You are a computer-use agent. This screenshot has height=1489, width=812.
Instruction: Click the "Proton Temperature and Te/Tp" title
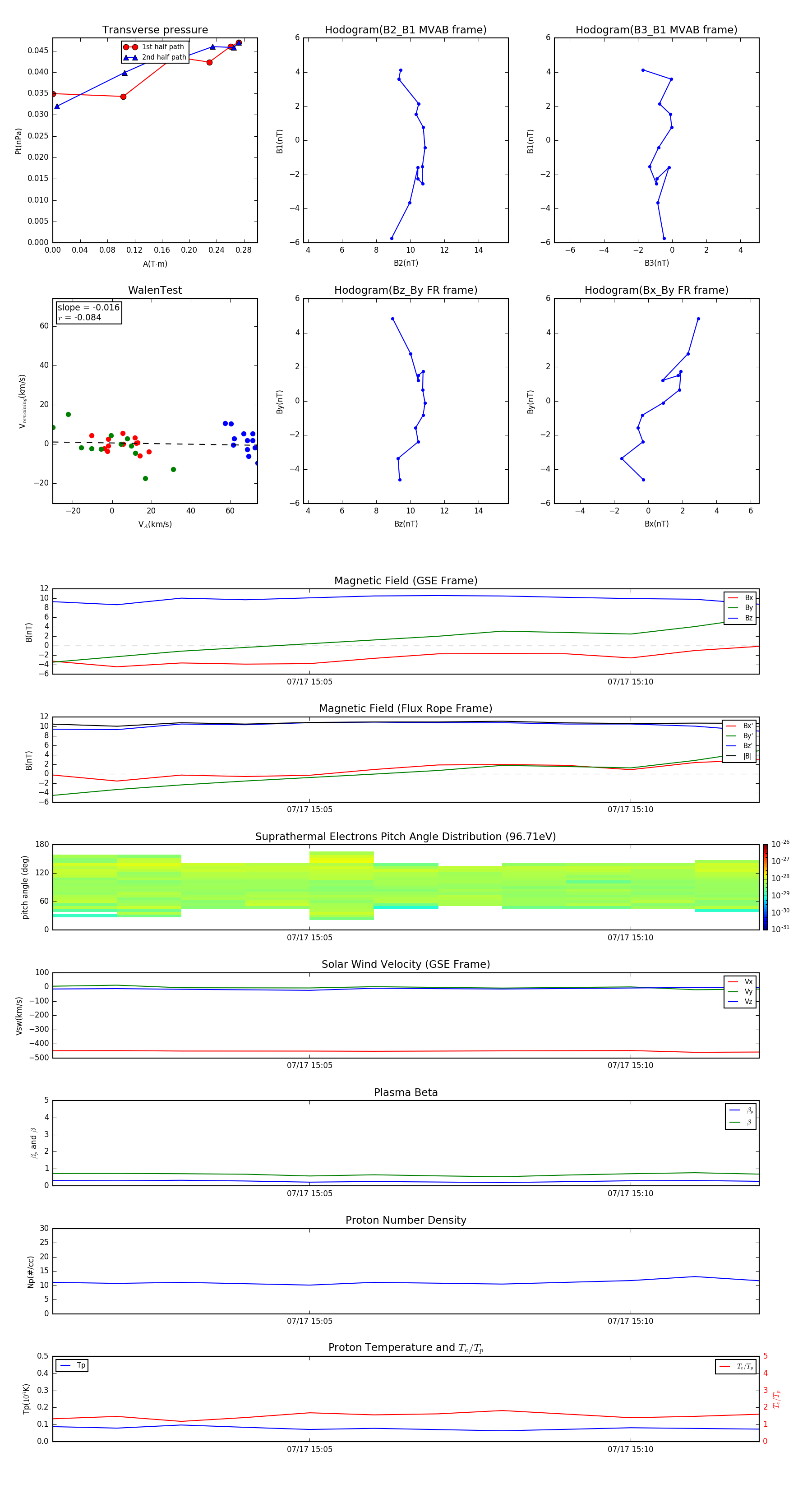pos(406,1348)
